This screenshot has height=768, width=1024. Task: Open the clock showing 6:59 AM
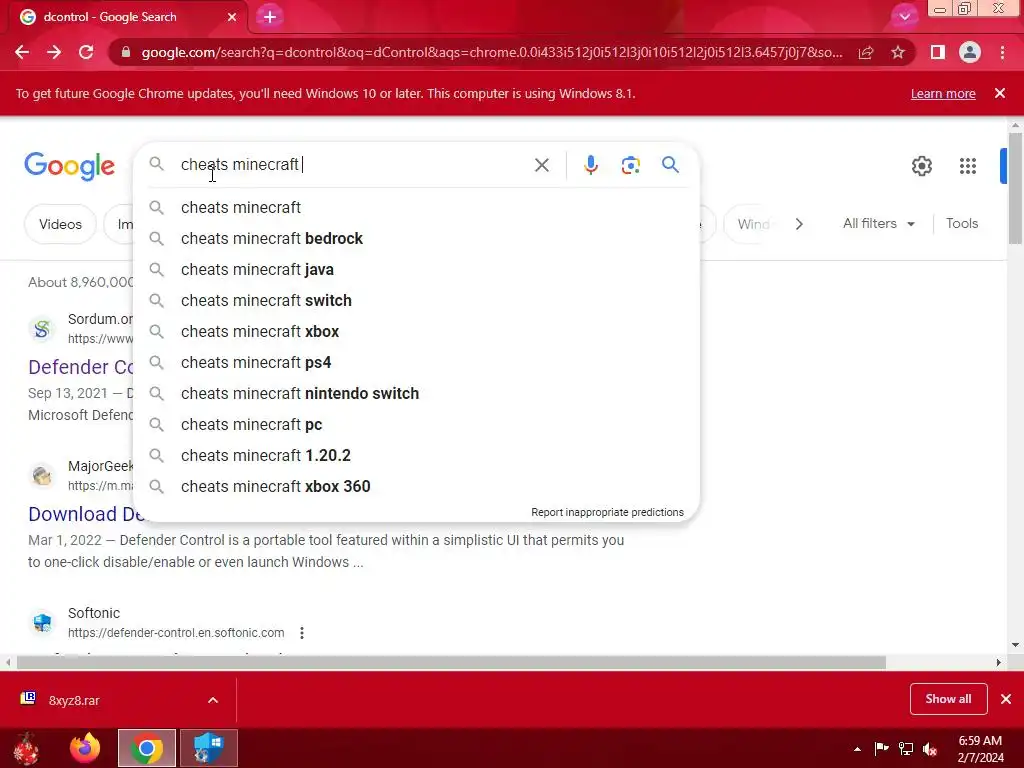(x=980, y=749)
